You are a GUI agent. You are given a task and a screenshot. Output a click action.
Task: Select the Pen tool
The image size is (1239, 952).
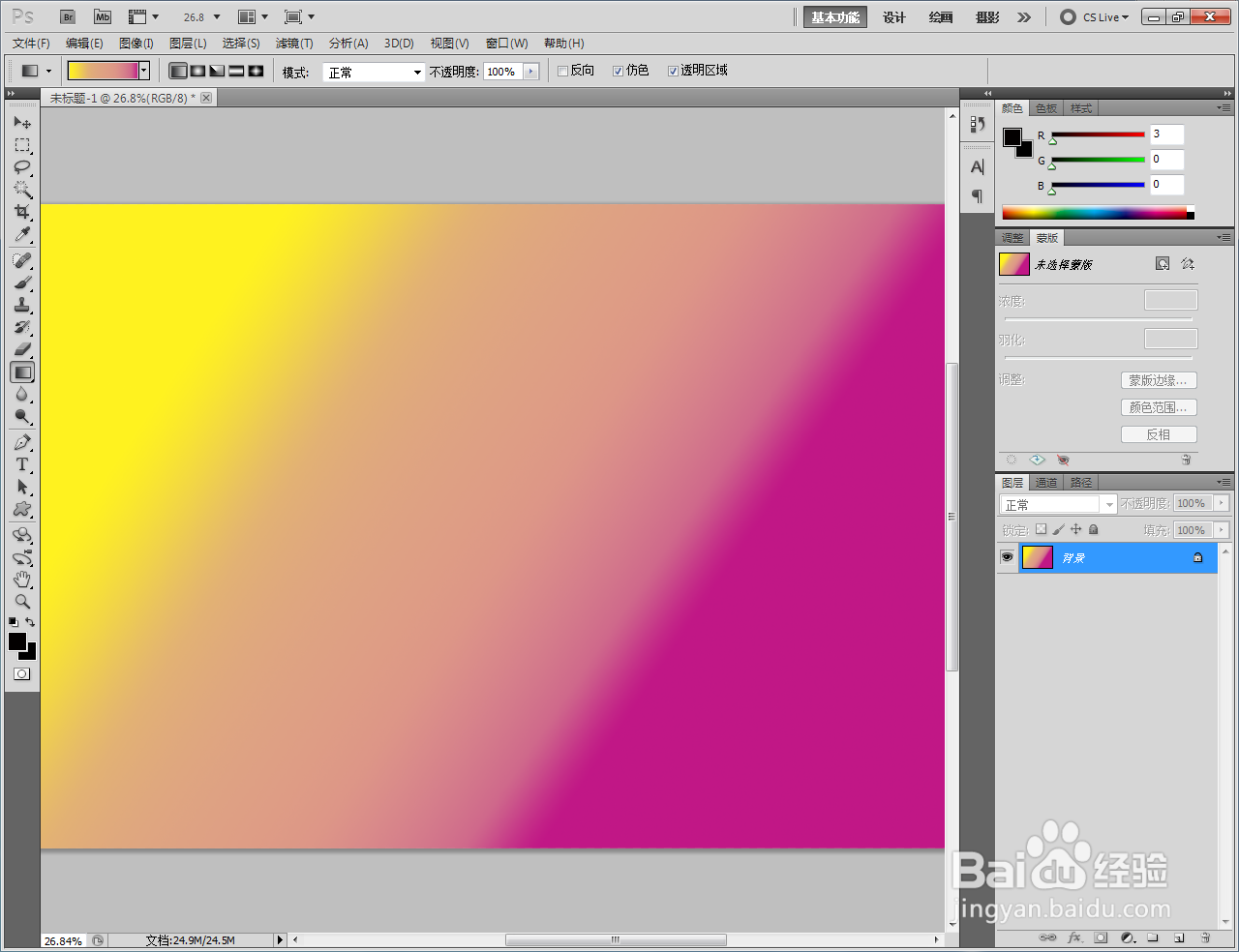click(22, 443)
